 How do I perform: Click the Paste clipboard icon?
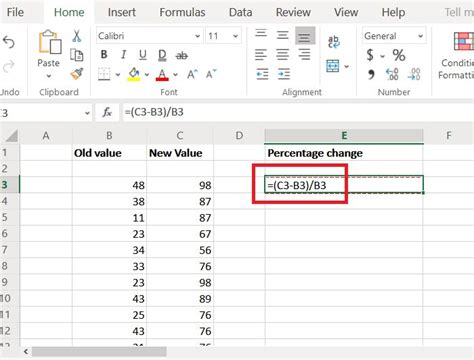50,42
